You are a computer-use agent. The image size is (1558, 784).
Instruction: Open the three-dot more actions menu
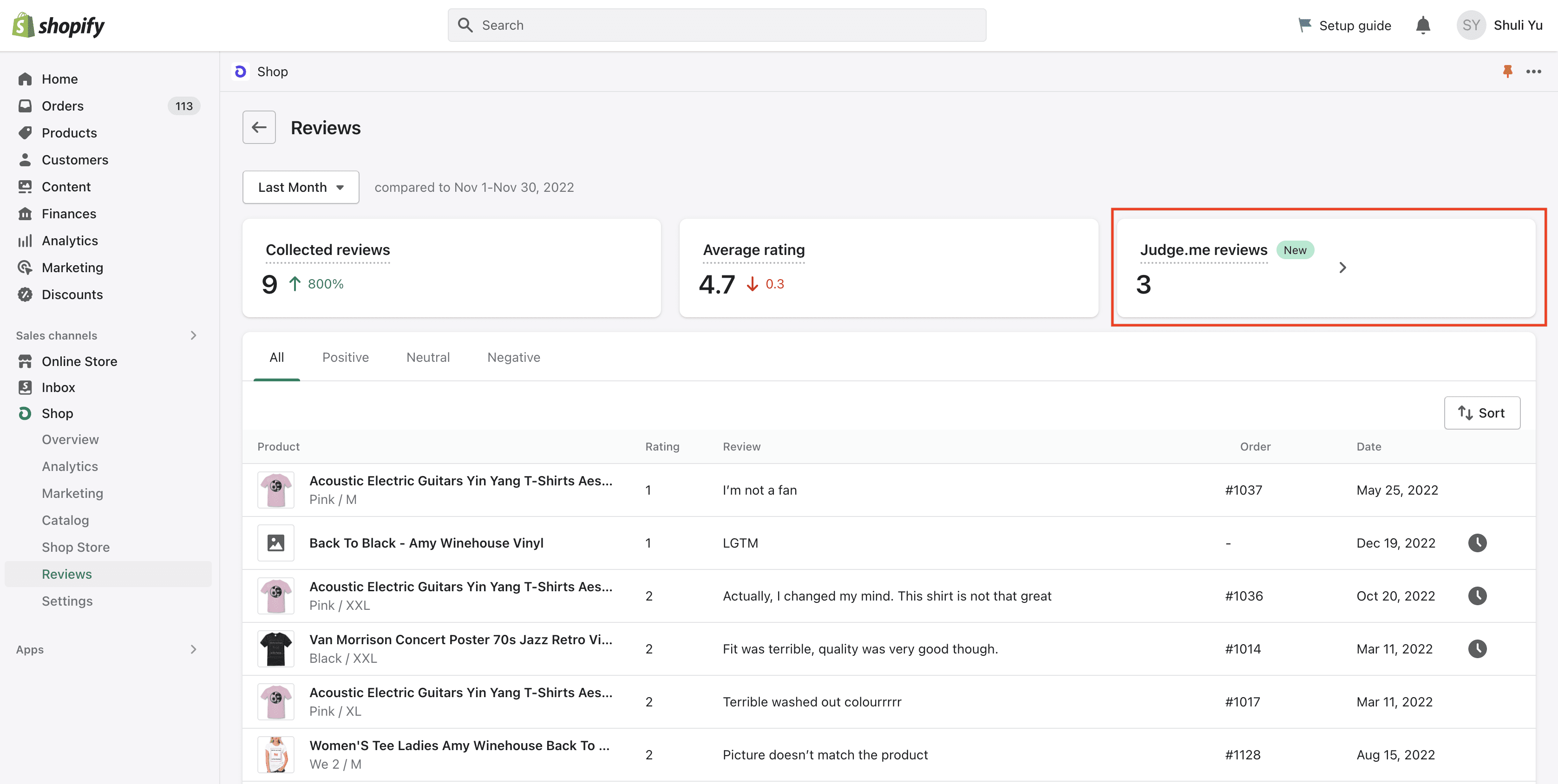tap(1533, 72)
